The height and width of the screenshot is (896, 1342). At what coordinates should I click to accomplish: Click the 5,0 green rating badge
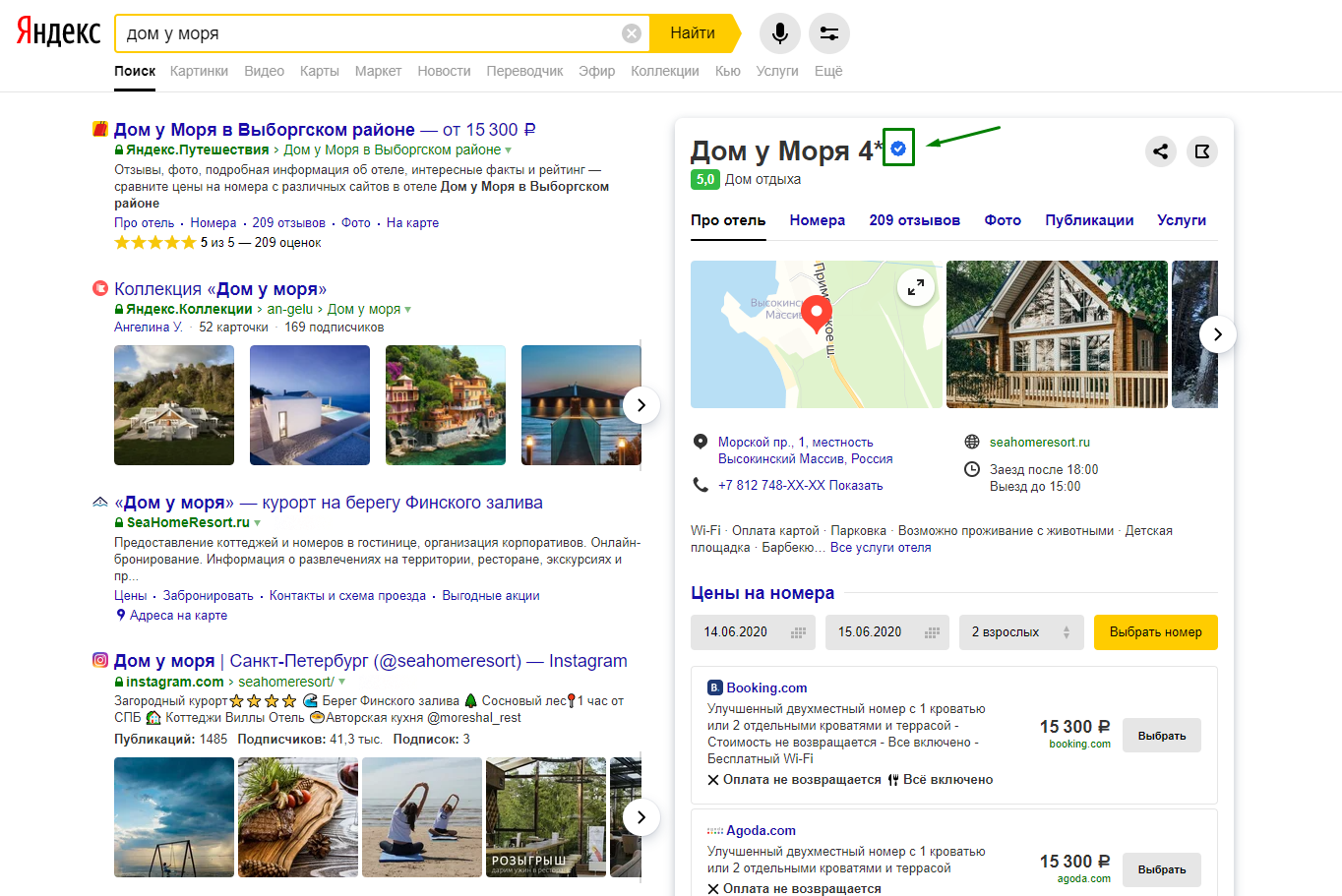[x=705, y=179]
